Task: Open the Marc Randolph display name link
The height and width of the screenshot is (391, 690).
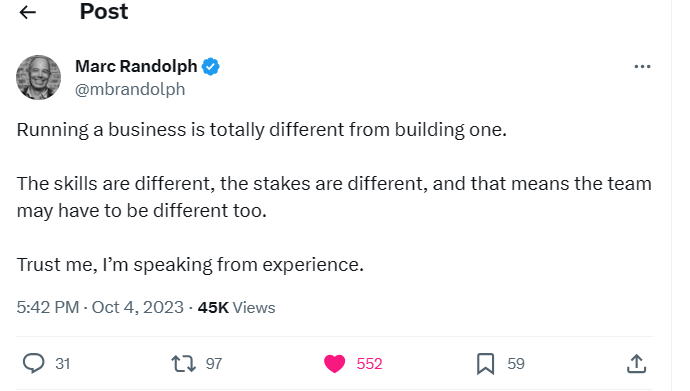Action: [x=136, y=66]
